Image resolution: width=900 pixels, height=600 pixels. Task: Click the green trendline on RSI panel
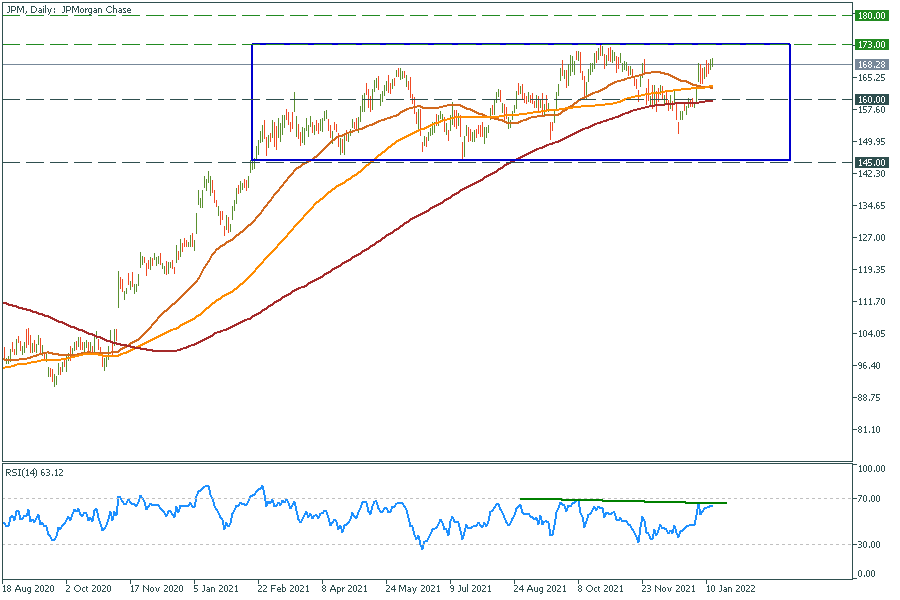620,500
